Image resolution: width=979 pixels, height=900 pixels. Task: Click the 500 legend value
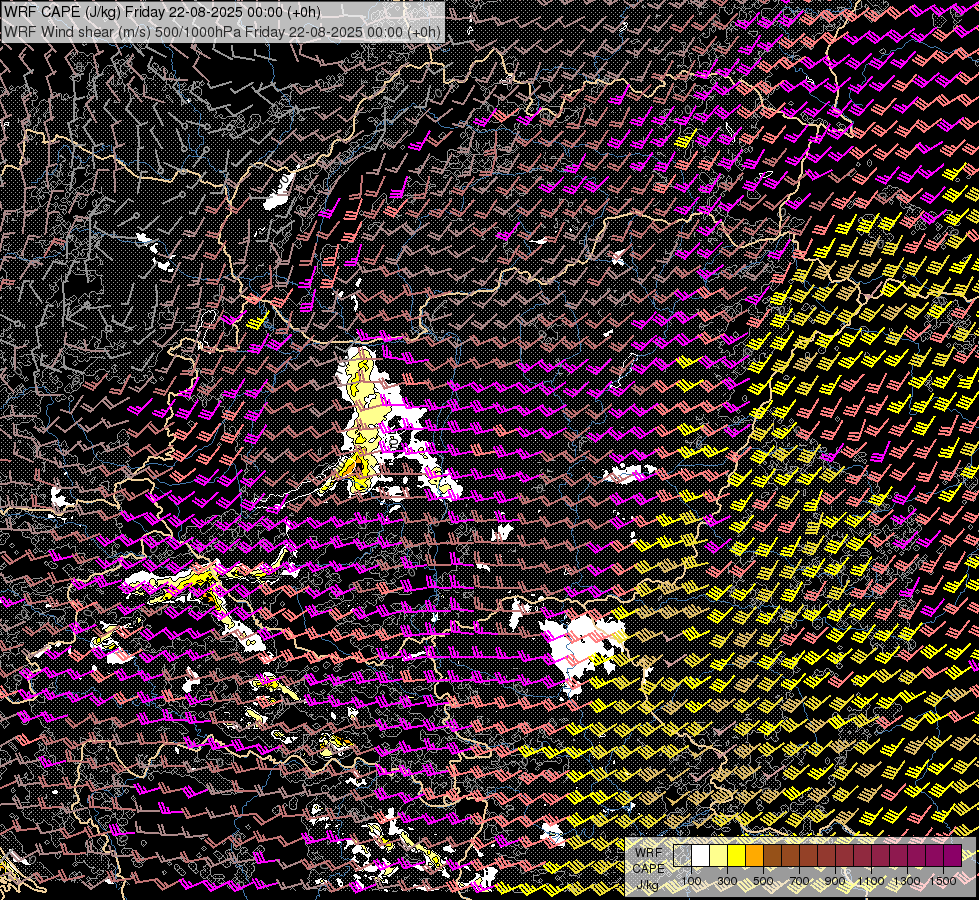click(763, 881)
